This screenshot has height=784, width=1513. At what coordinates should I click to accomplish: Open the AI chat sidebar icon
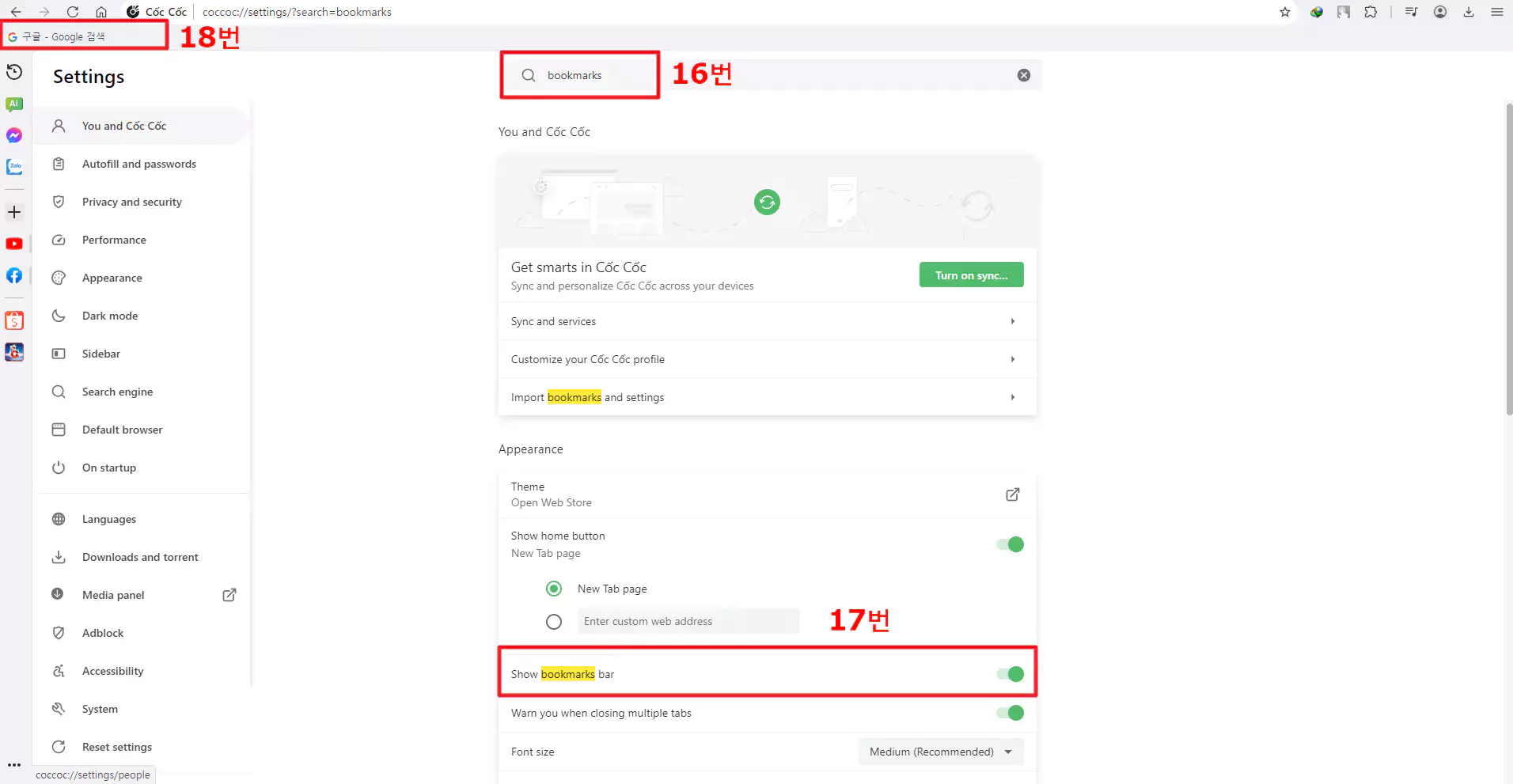click(14, 104)
